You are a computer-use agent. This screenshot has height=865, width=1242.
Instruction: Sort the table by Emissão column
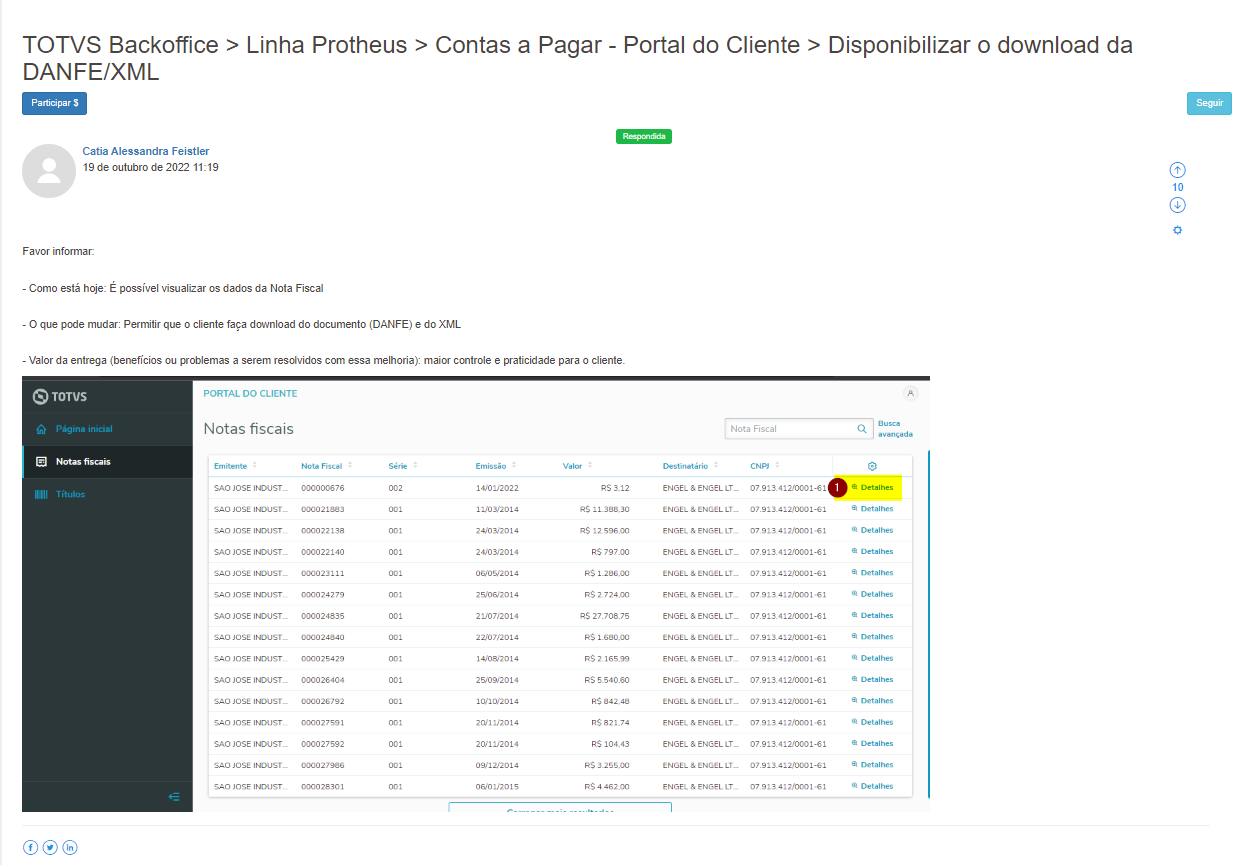point(497,466)
